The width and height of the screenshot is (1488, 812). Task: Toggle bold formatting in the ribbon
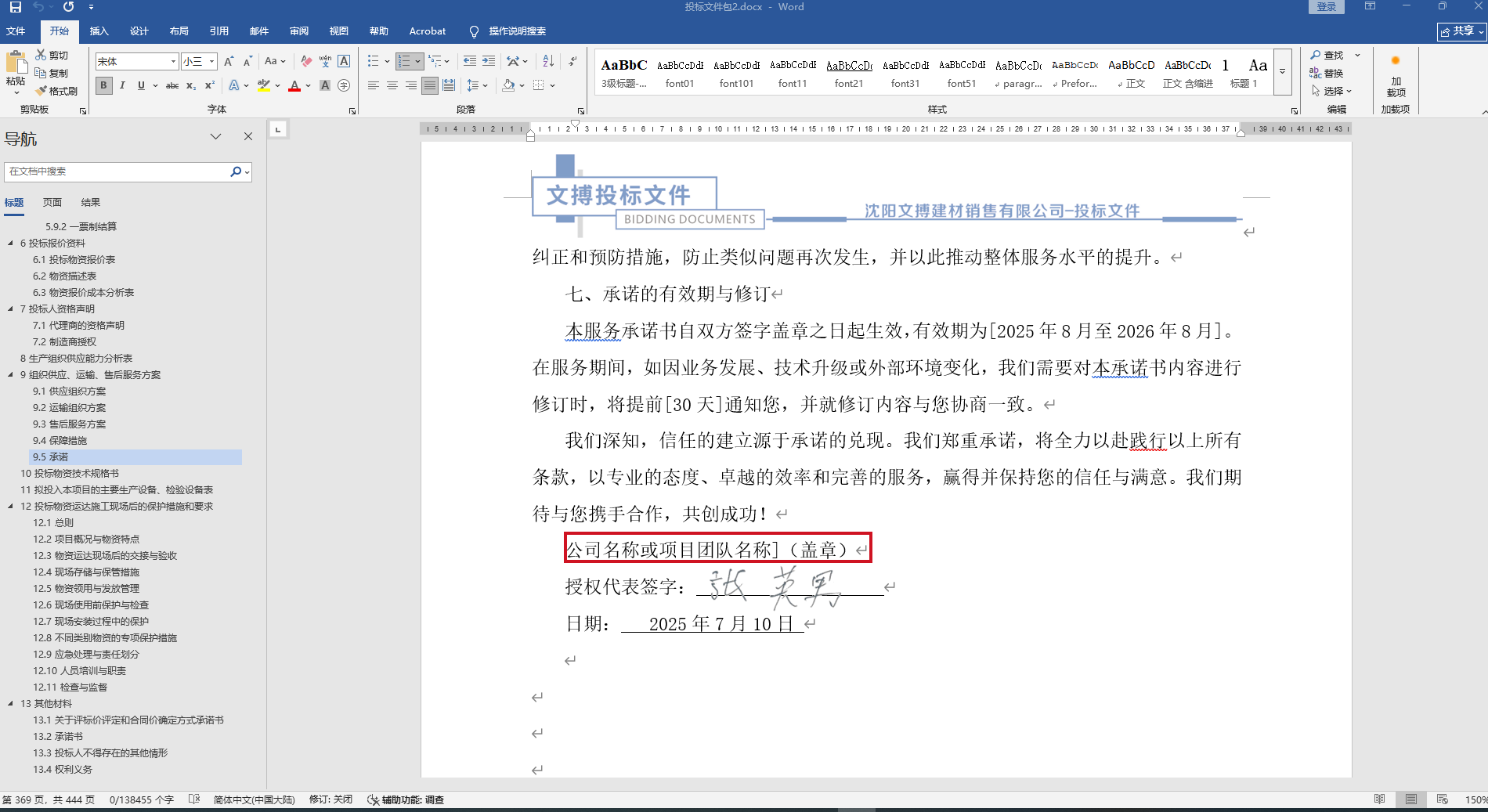(103, 85)
